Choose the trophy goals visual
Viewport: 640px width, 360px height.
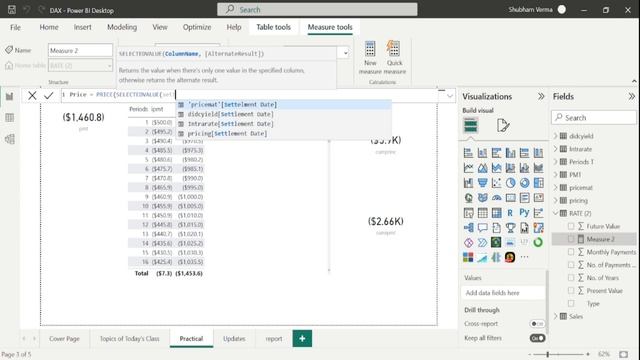510,228
